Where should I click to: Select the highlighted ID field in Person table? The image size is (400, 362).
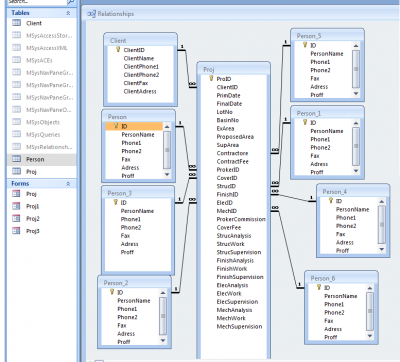click(134, 126)
